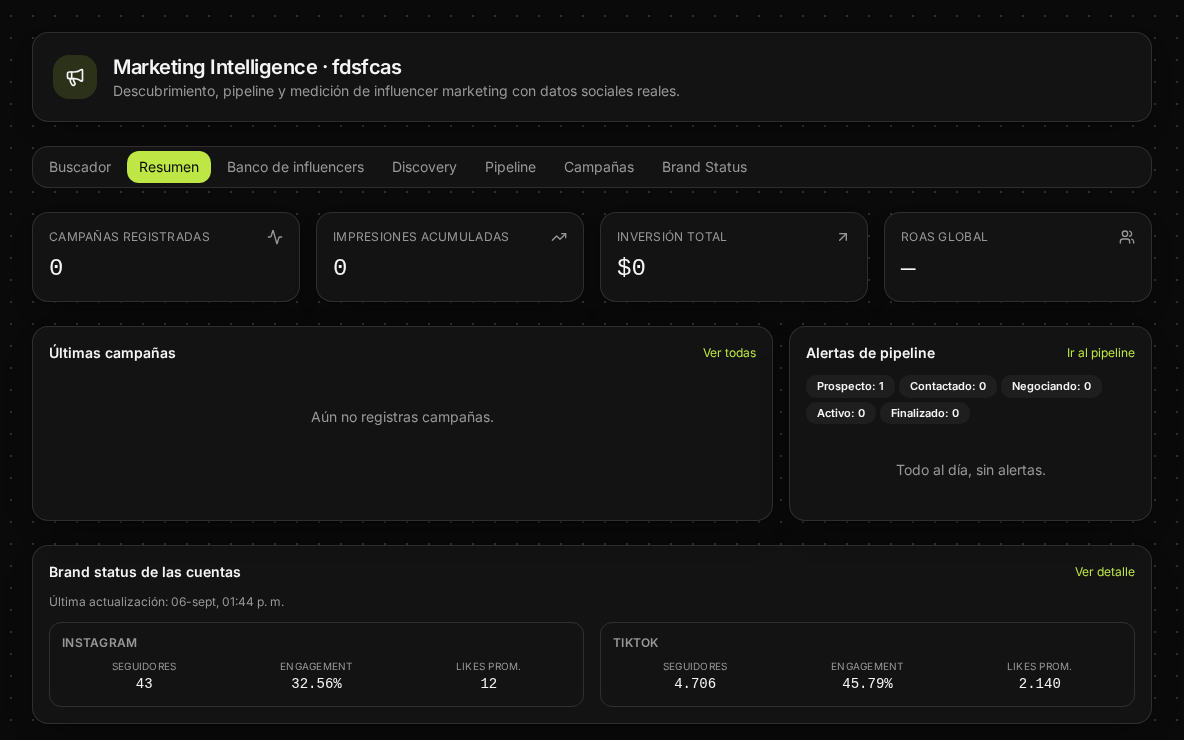Click the header subtitle starting 'Descubrimiento, pipeline'
This screenshot has height=740, width=1184.
point(396,91)
